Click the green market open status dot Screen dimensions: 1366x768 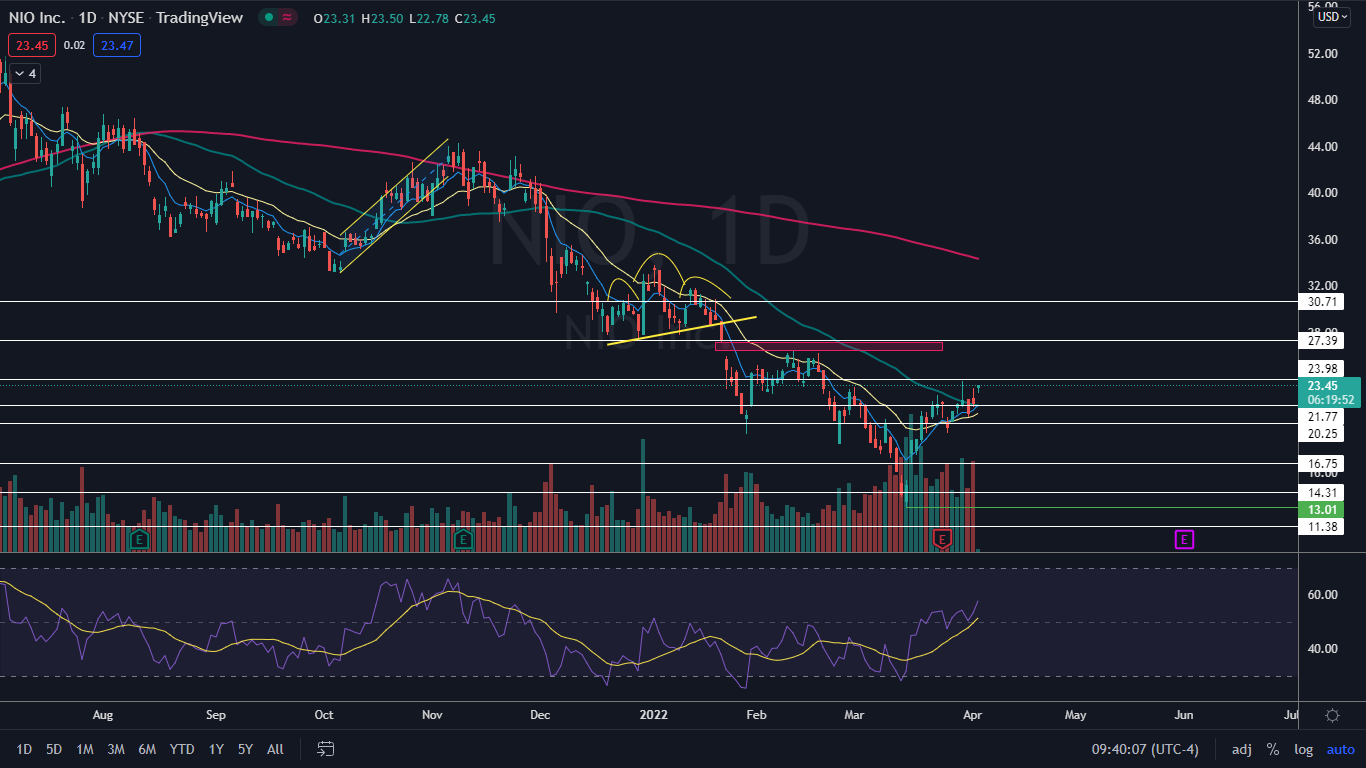tap(268, 18)
